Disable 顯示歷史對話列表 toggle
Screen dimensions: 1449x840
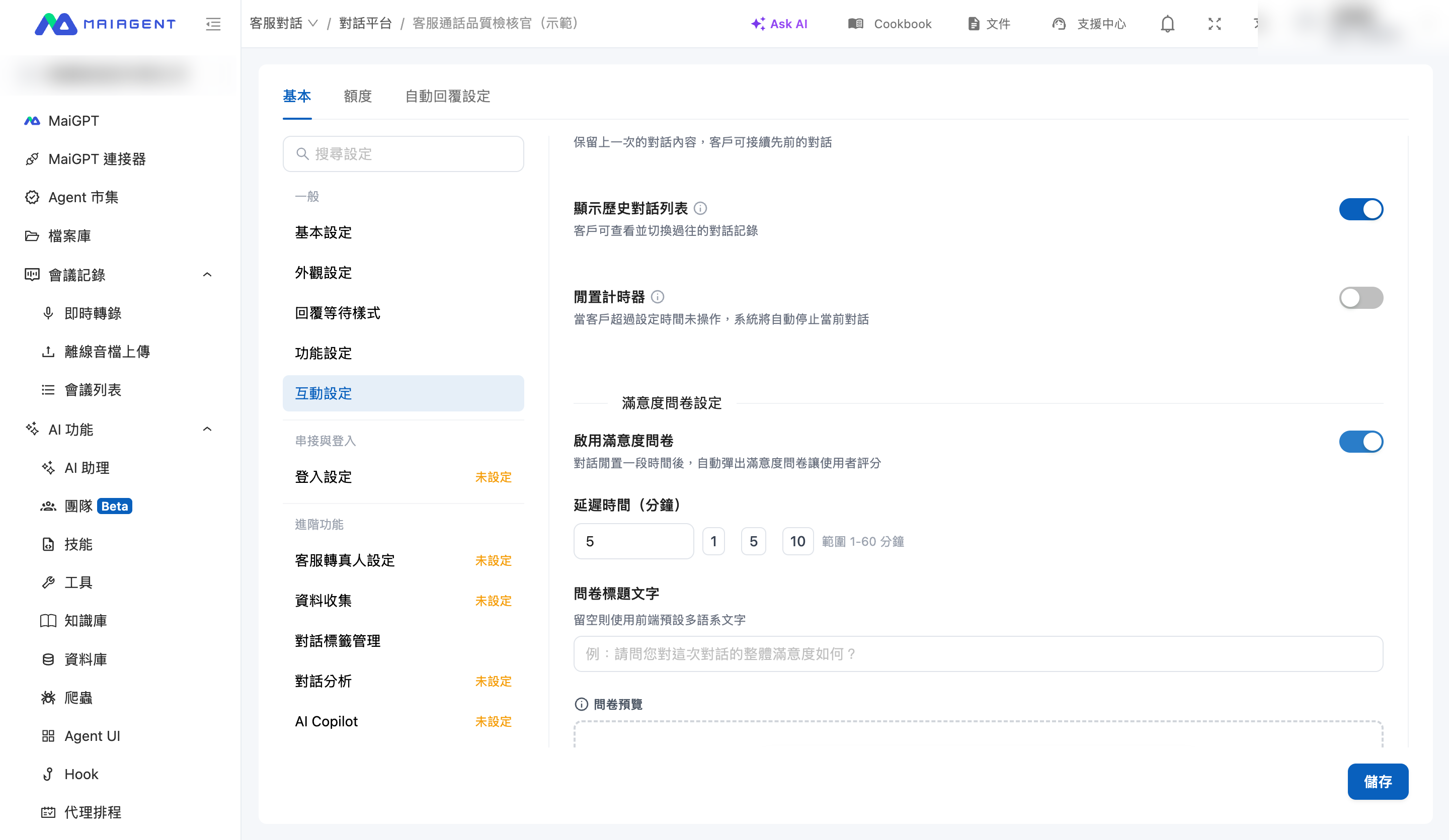1360,209
